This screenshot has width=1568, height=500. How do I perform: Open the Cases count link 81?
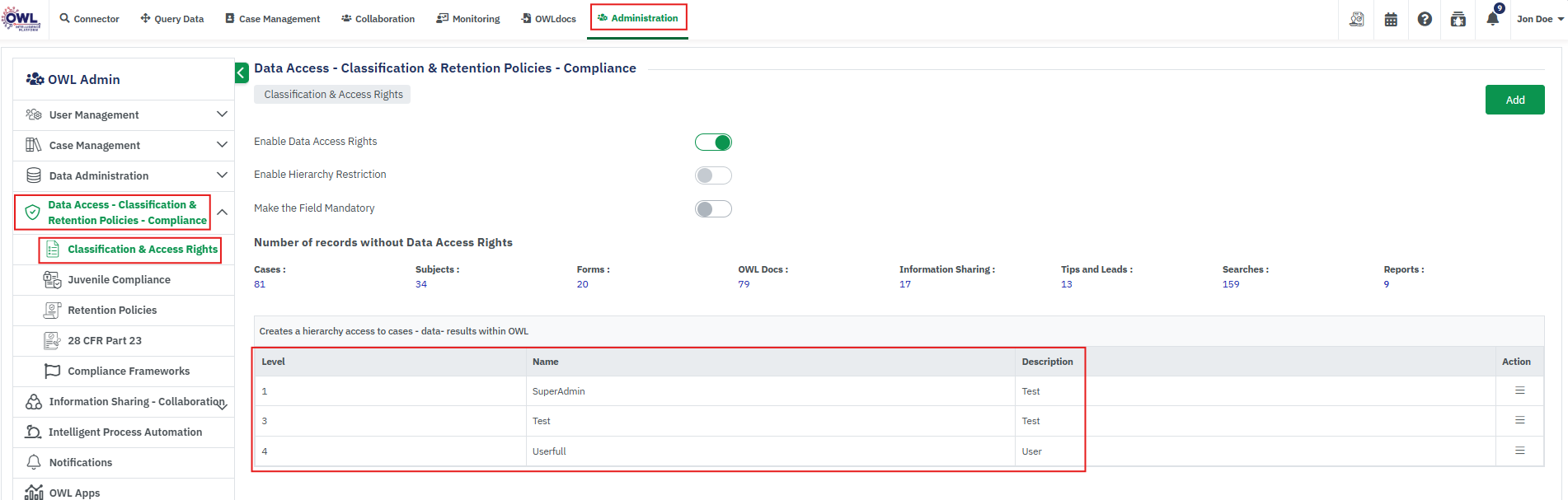(260, 284)
